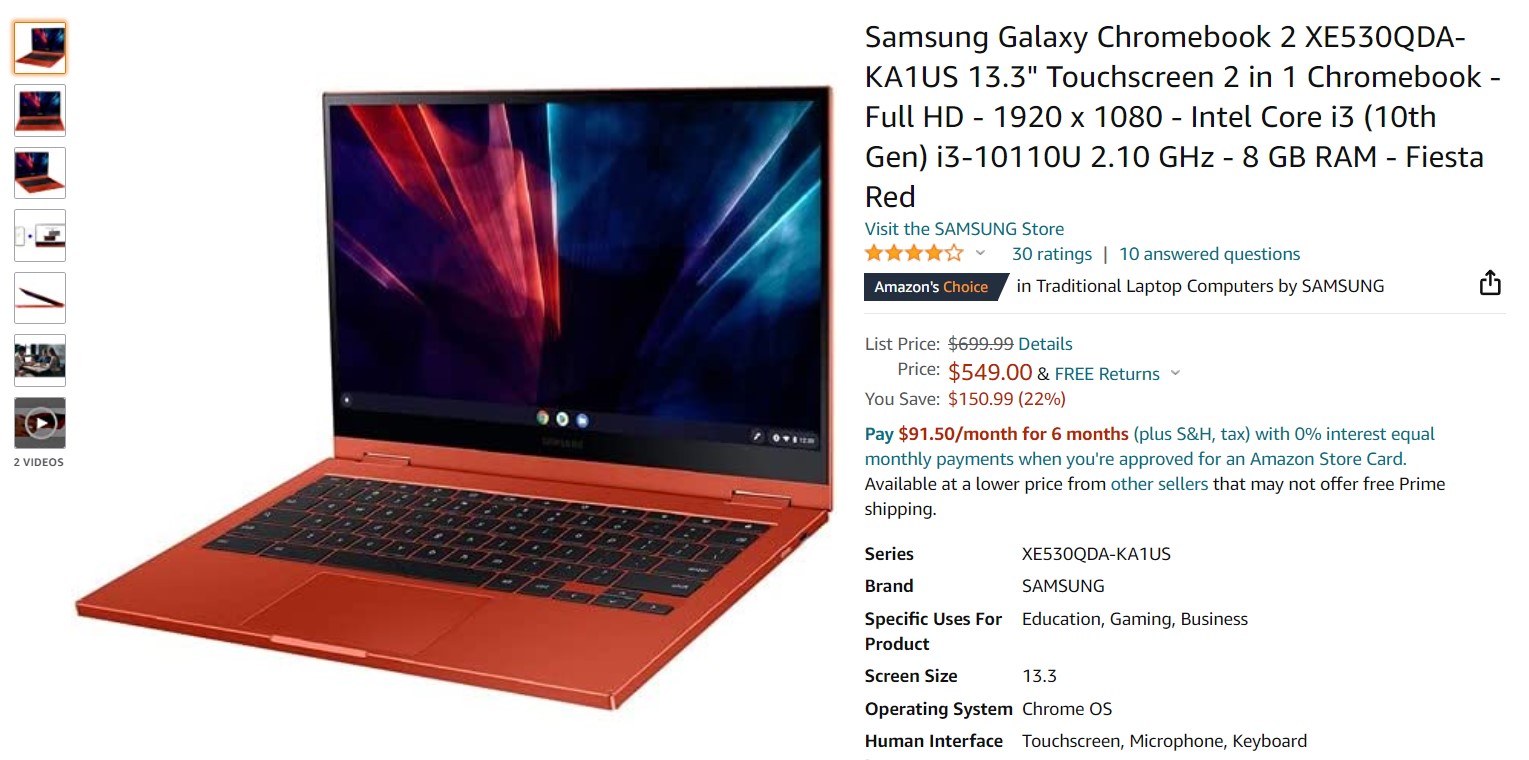1529x760 pixels.
Task: Open the lifestyle photo thumbnail with people
Action: [x=40, y=360]
